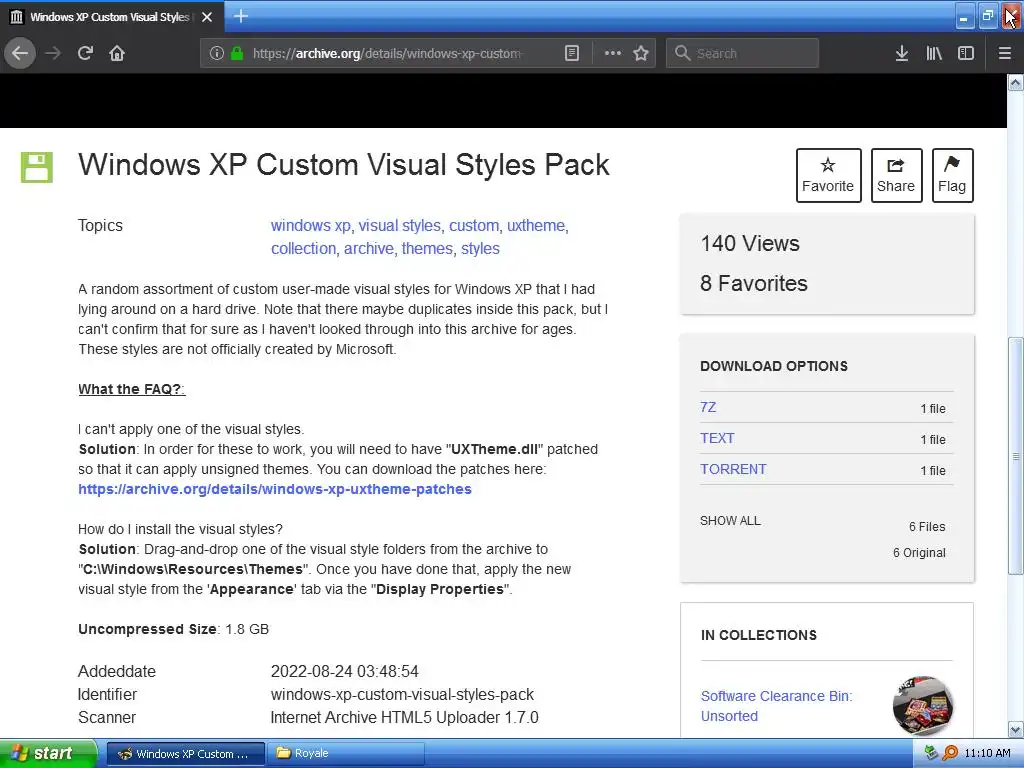This screenshot has width=1024, height=768.
Task: Click the magnifier system tray icon
Action: tap(950, 754)
